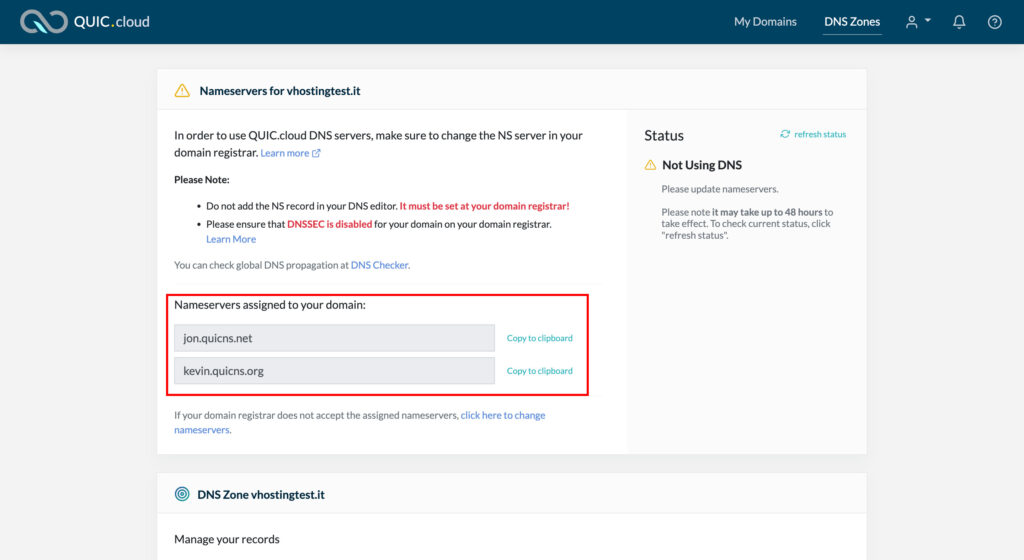The image size is (1024, 560).
Task: Follow the Learn more link about registrar
Action: 285,153
